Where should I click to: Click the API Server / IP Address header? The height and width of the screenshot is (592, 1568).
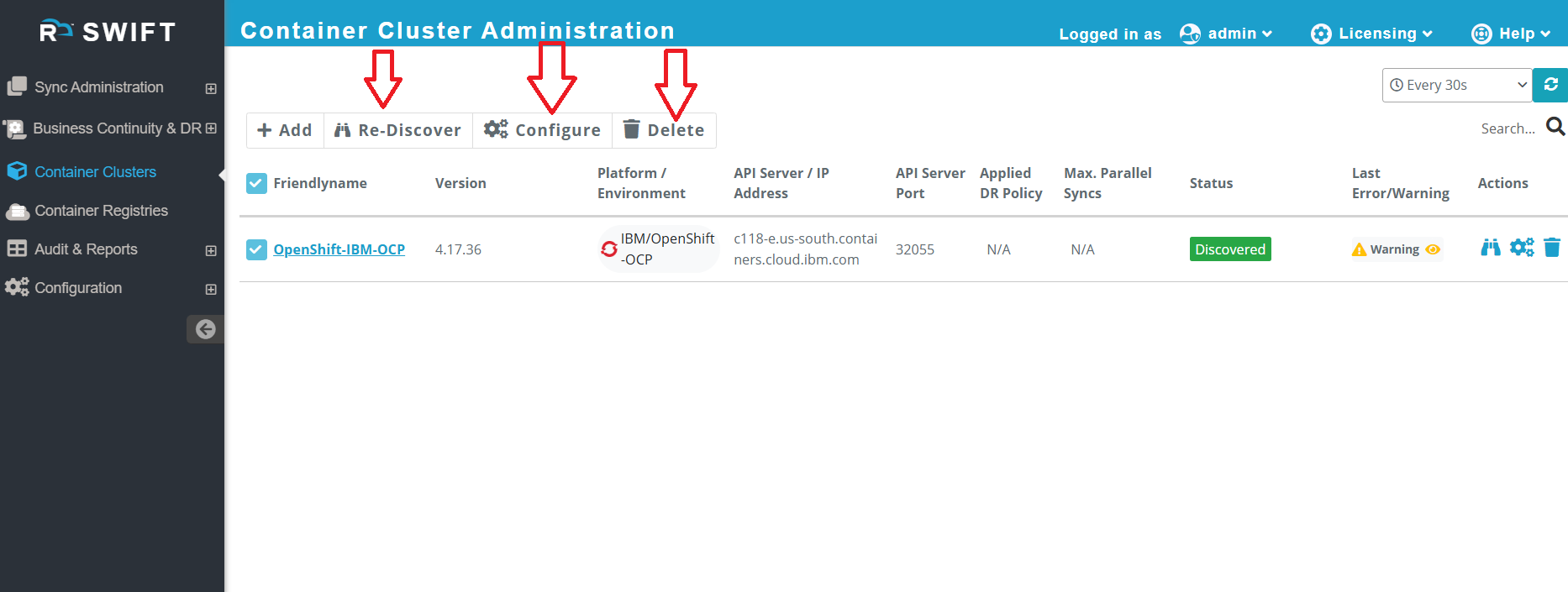point(781,183)
